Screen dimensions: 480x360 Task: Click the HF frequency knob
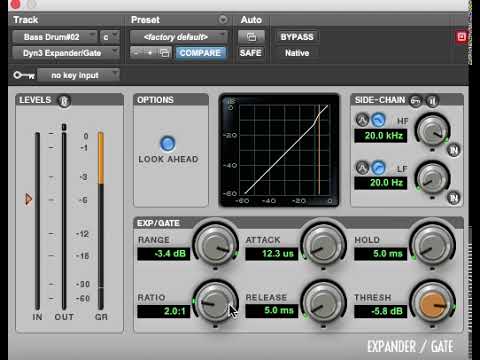432,131
